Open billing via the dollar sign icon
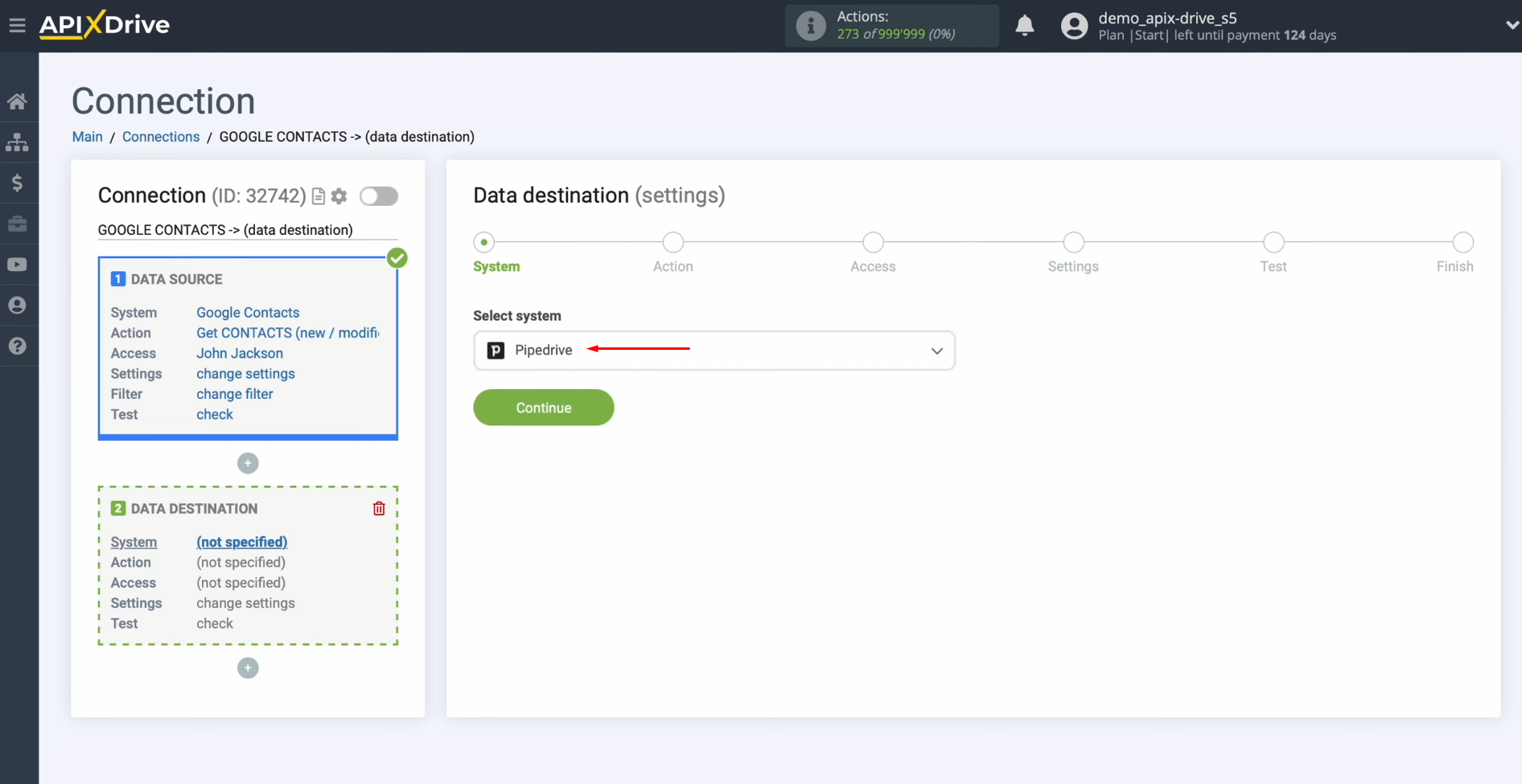This screenshot has width=1522, height=784. coord(18,183)
